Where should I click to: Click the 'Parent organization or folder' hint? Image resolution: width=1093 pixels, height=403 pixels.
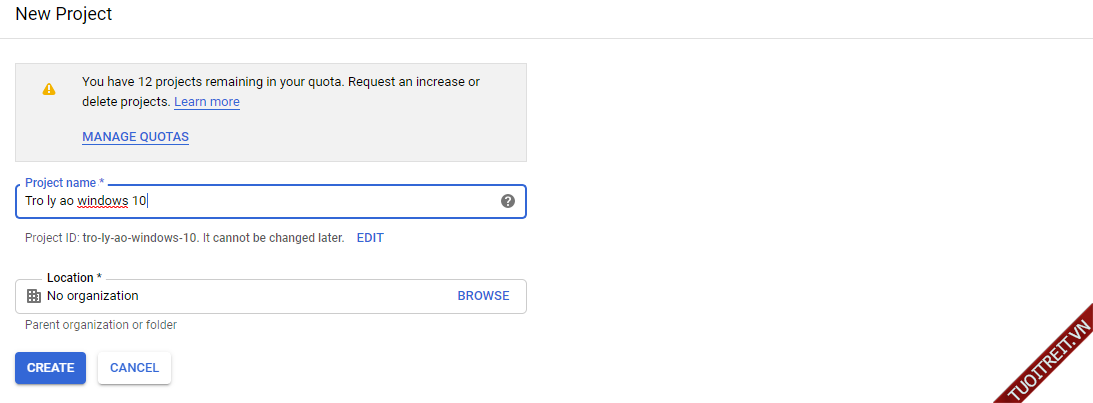(101, 325)
